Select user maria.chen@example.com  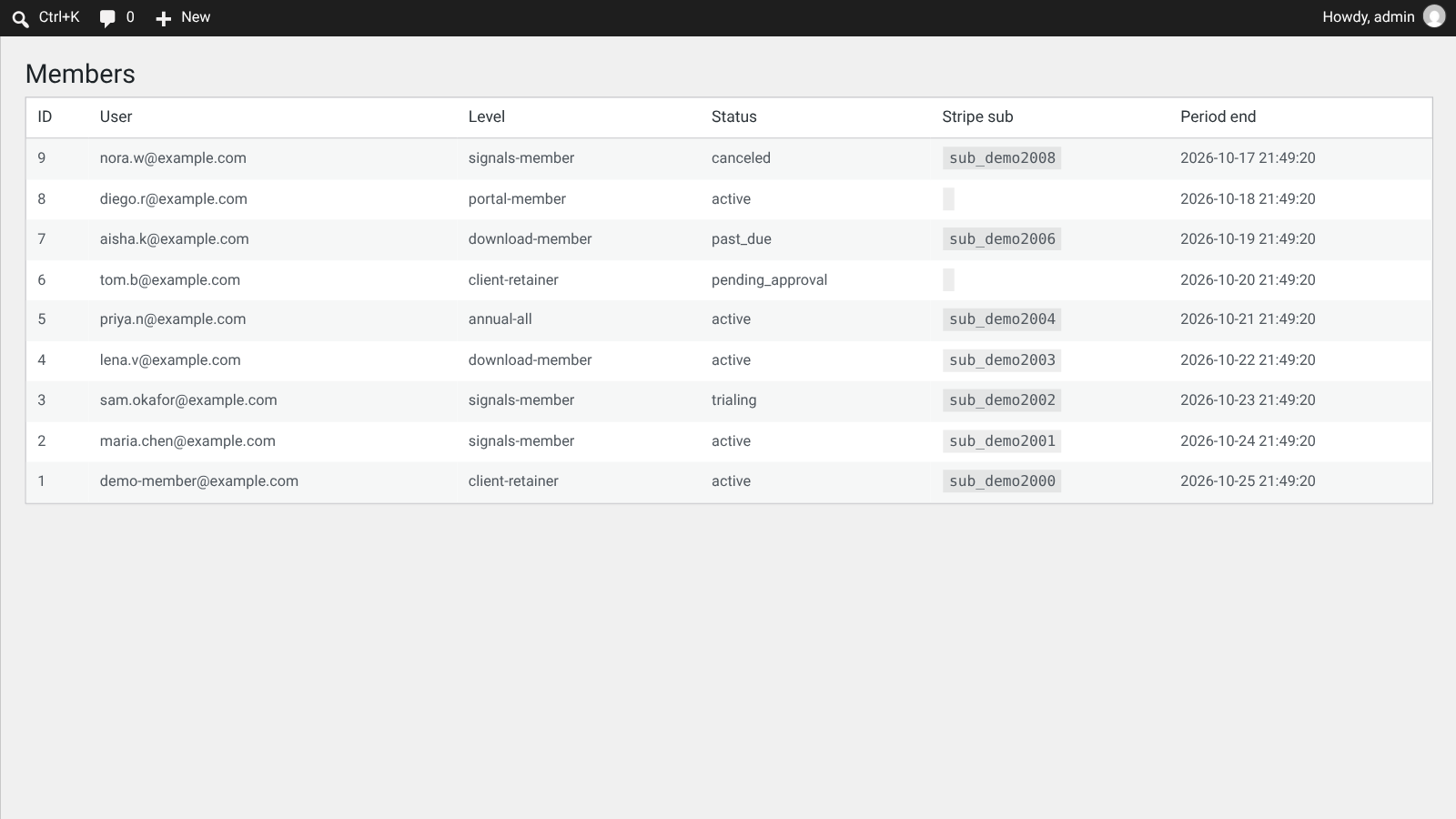click(187, 441)
